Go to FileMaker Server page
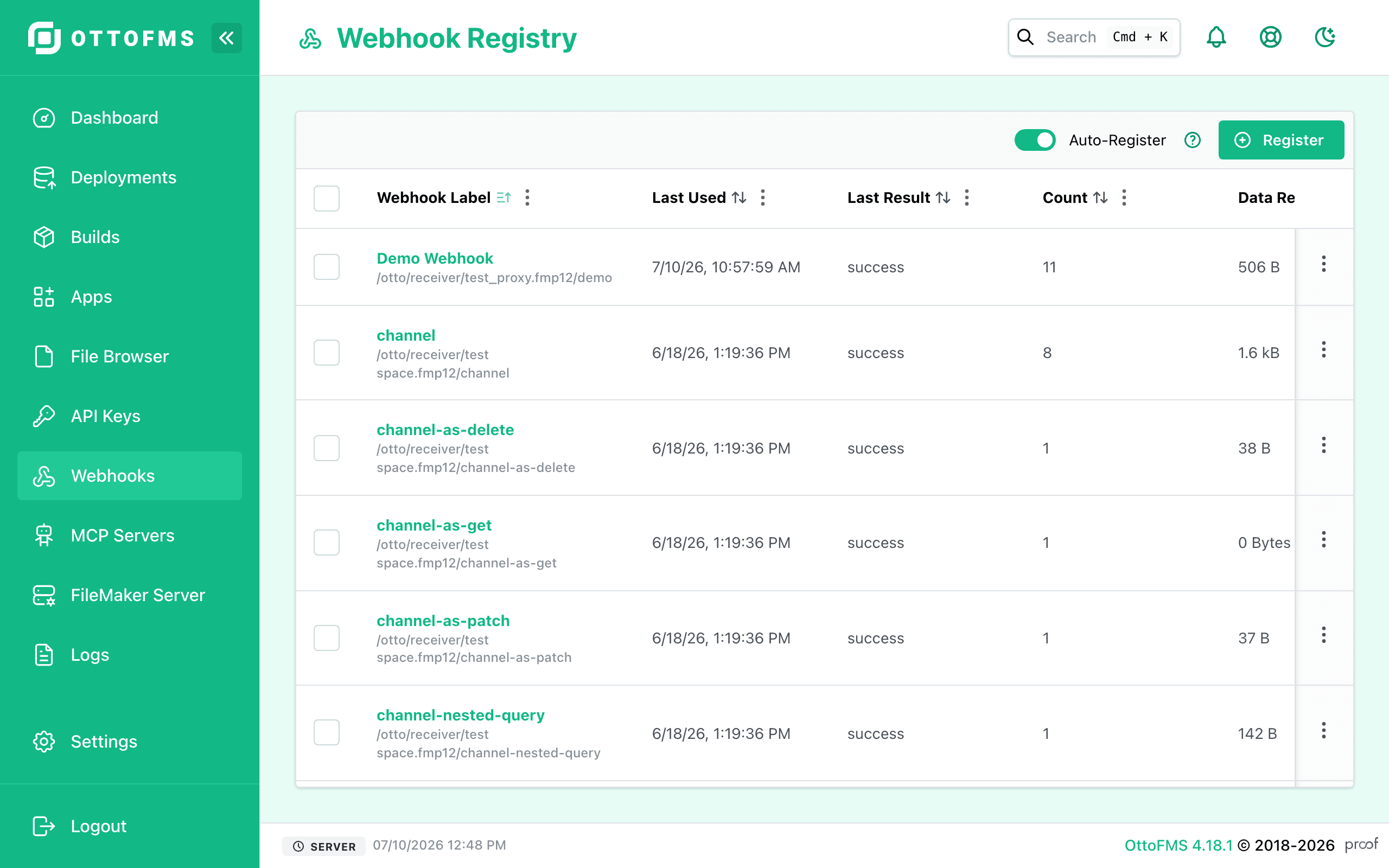This screenshot has width=1389, height=868. pyautogui.click(x=130, y=595)
